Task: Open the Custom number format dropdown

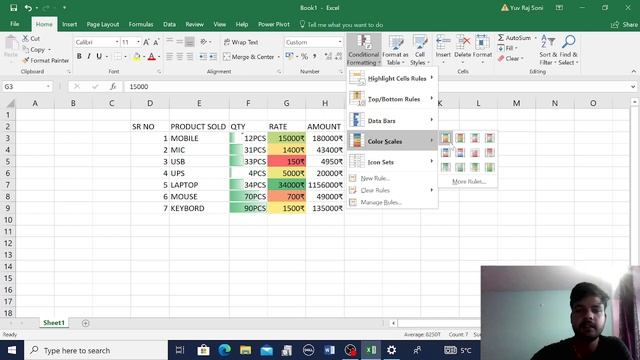Action: tap(340, 42)
